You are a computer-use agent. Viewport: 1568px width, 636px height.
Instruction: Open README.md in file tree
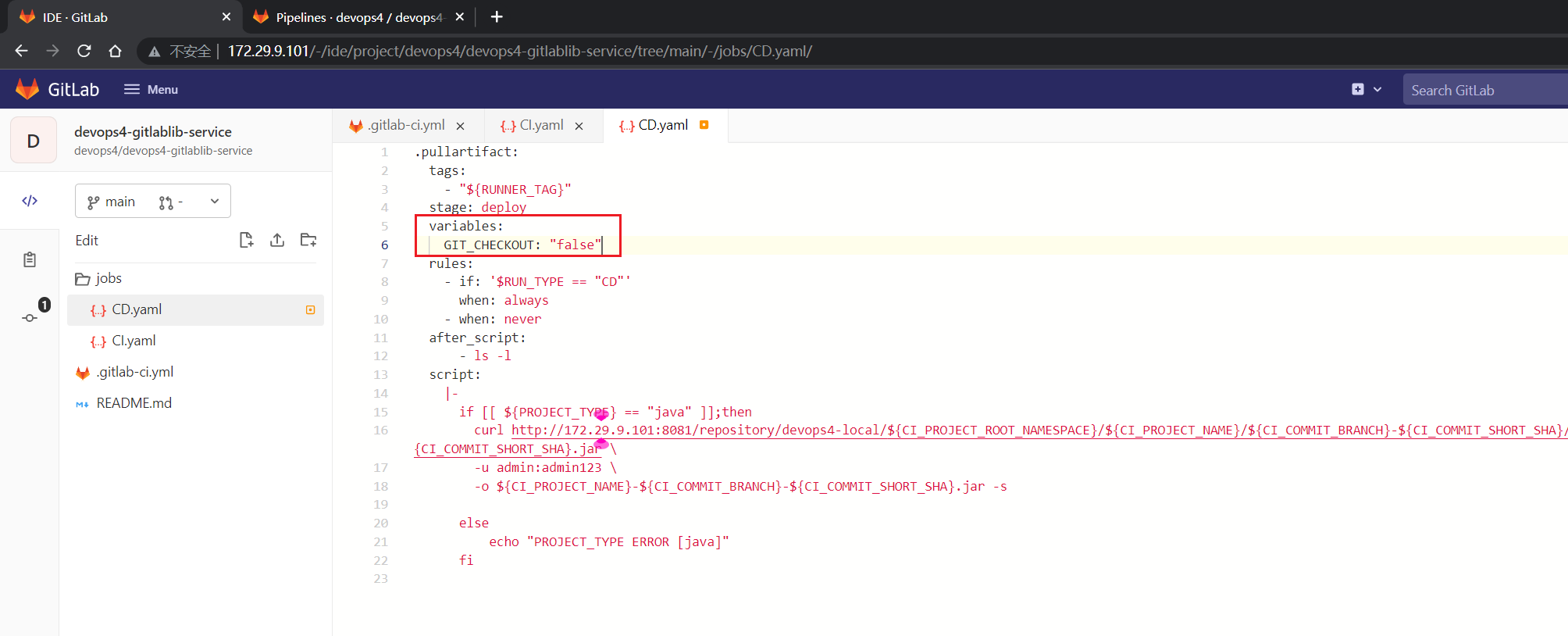pos(195,403)
